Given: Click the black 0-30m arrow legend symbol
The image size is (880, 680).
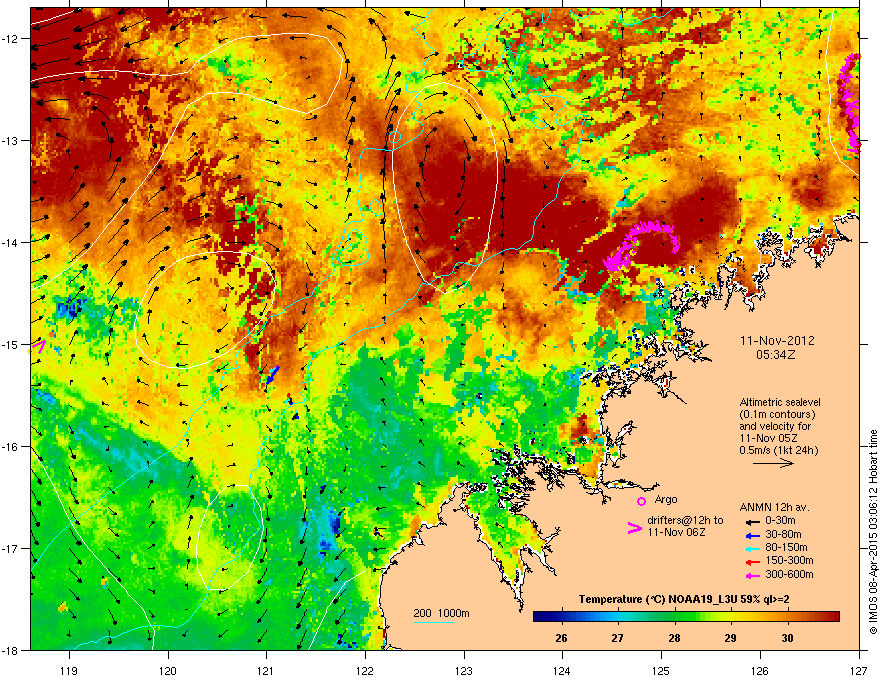Looking at the screenshot, I should (x=752, y=521).
